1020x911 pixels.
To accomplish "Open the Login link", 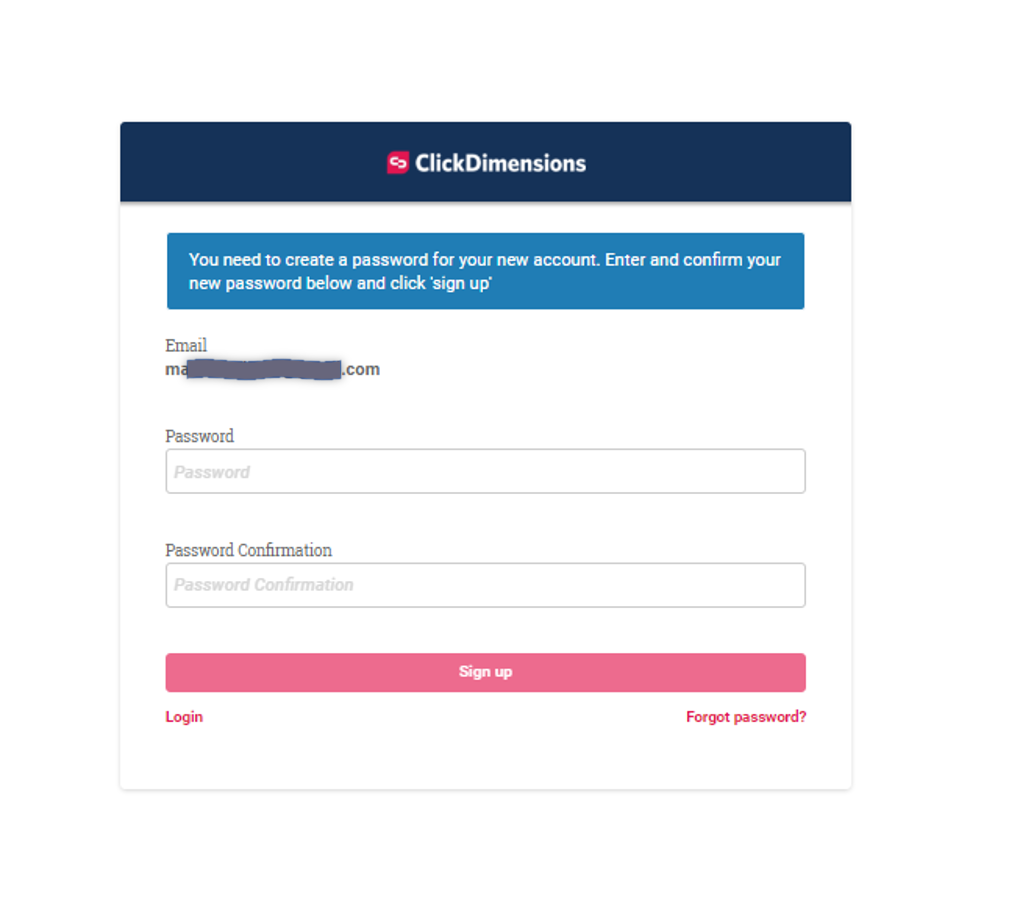I will (184, 716).
